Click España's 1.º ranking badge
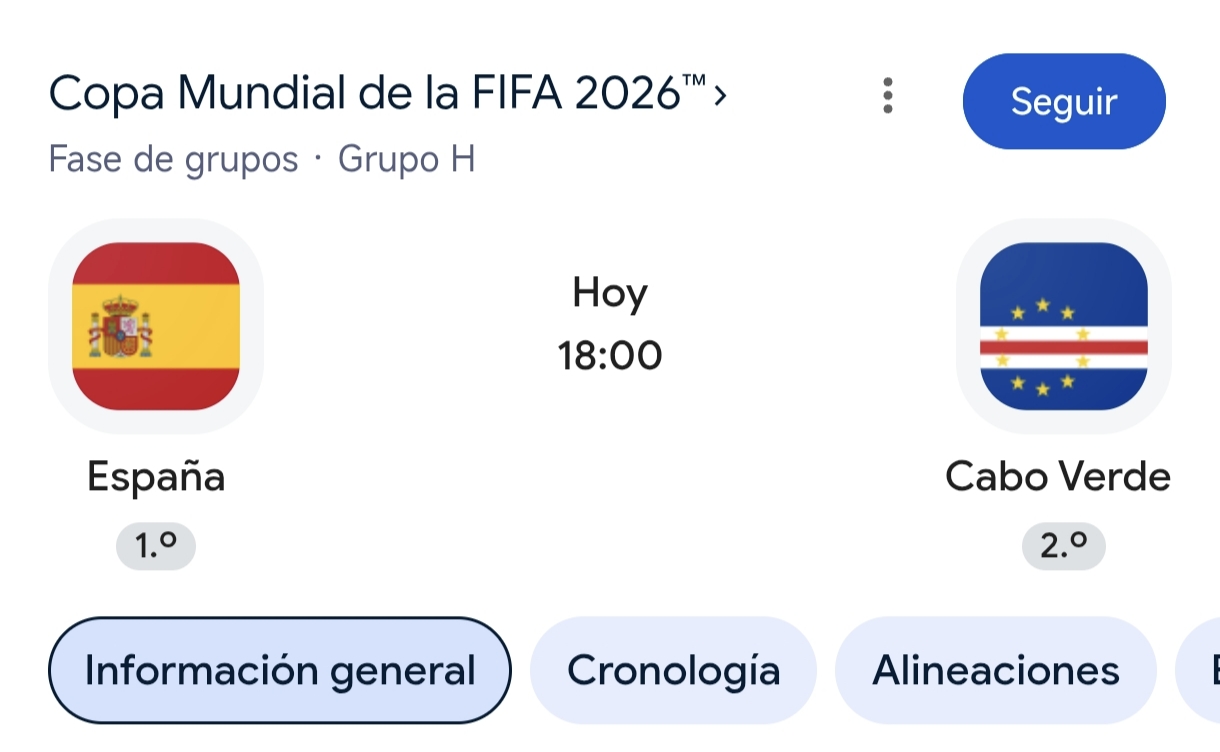Viewport: 1220px width, 752px height. click(x=156, y=546)
